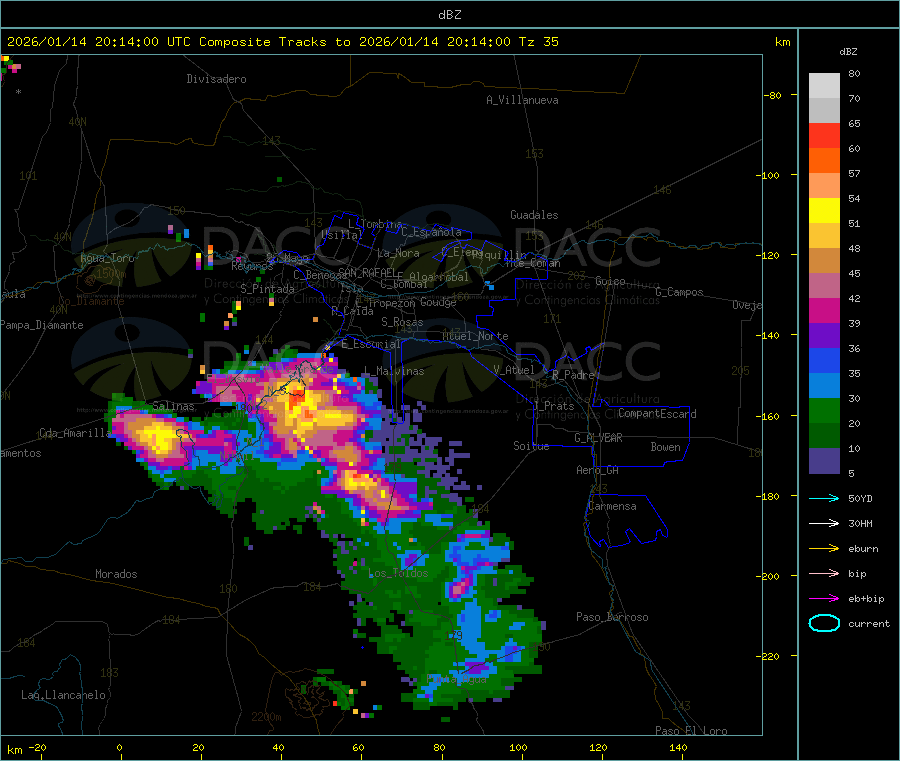The height and width of the screenshot is (761, 900).
Task: Click the cyan 50YD track arrow in legend
Action: [x=824, y=498]
